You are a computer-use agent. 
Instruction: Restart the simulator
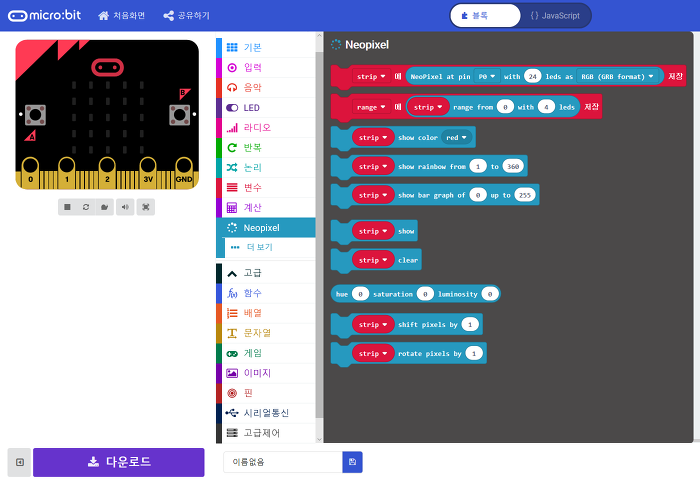[86, 207]
